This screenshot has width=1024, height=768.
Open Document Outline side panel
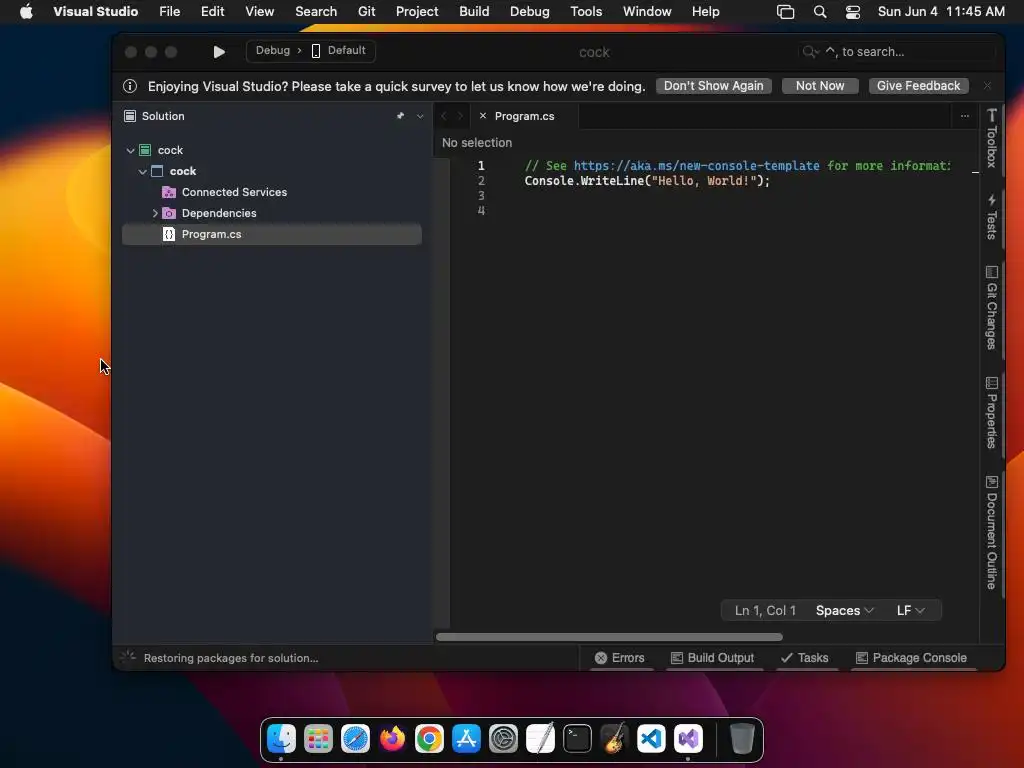coord(991,532)
